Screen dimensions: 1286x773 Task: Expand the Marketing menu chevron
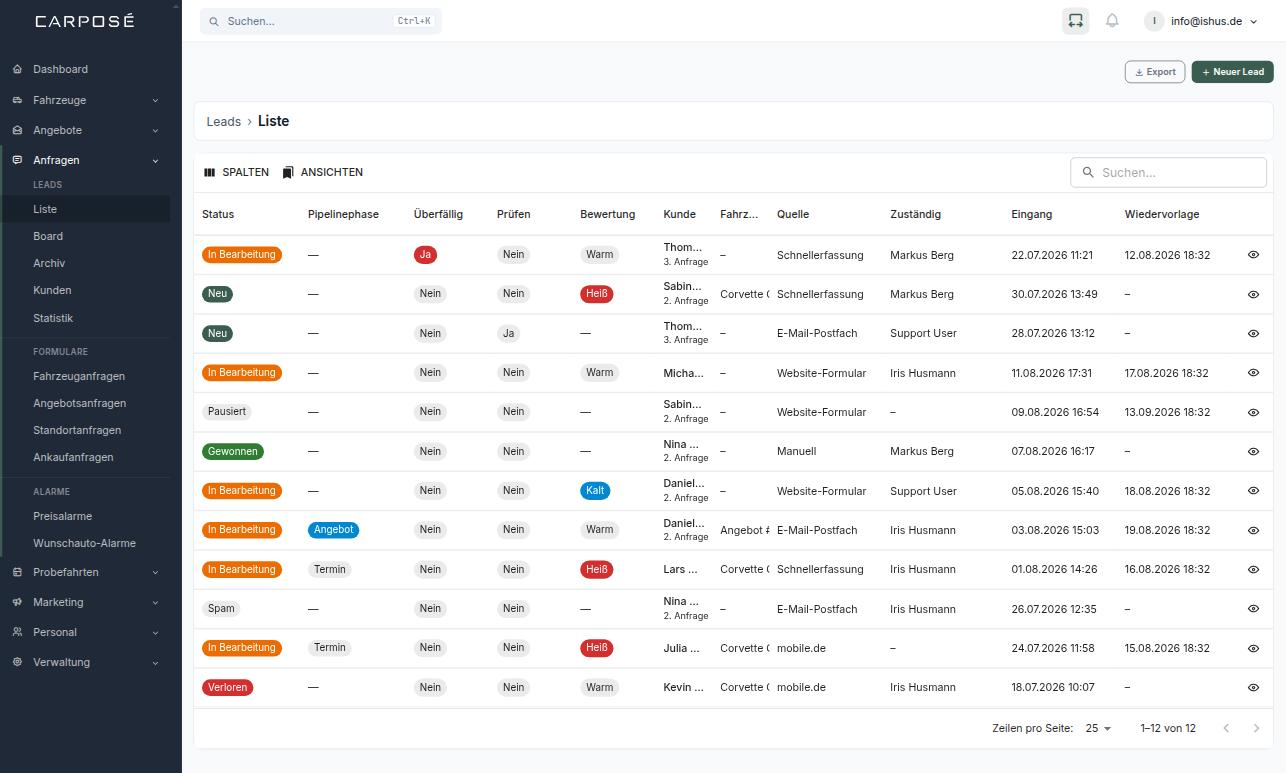tap(155, 602)
